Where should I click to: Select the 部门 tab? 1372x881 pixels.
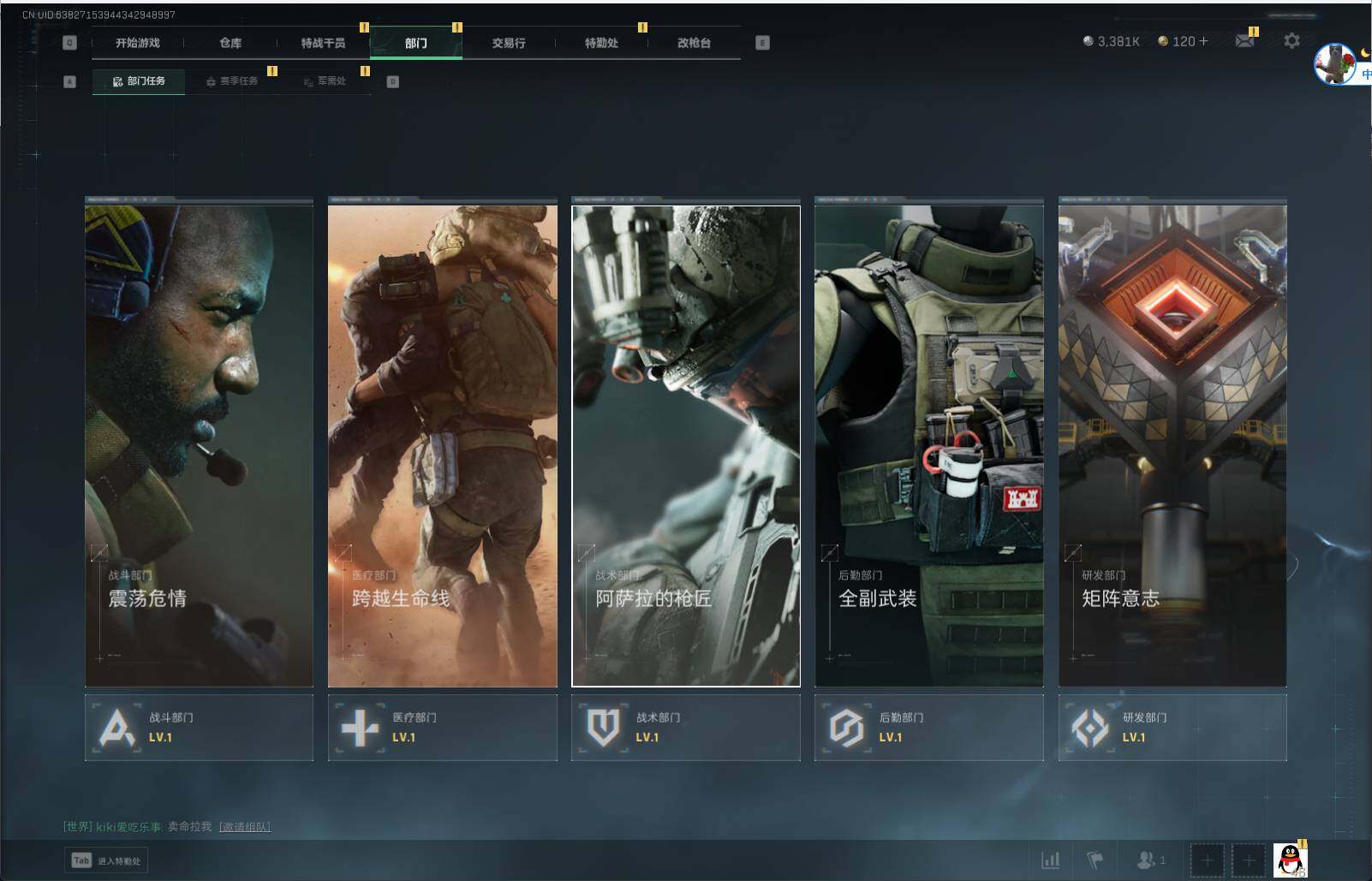(x=416, y=43)
